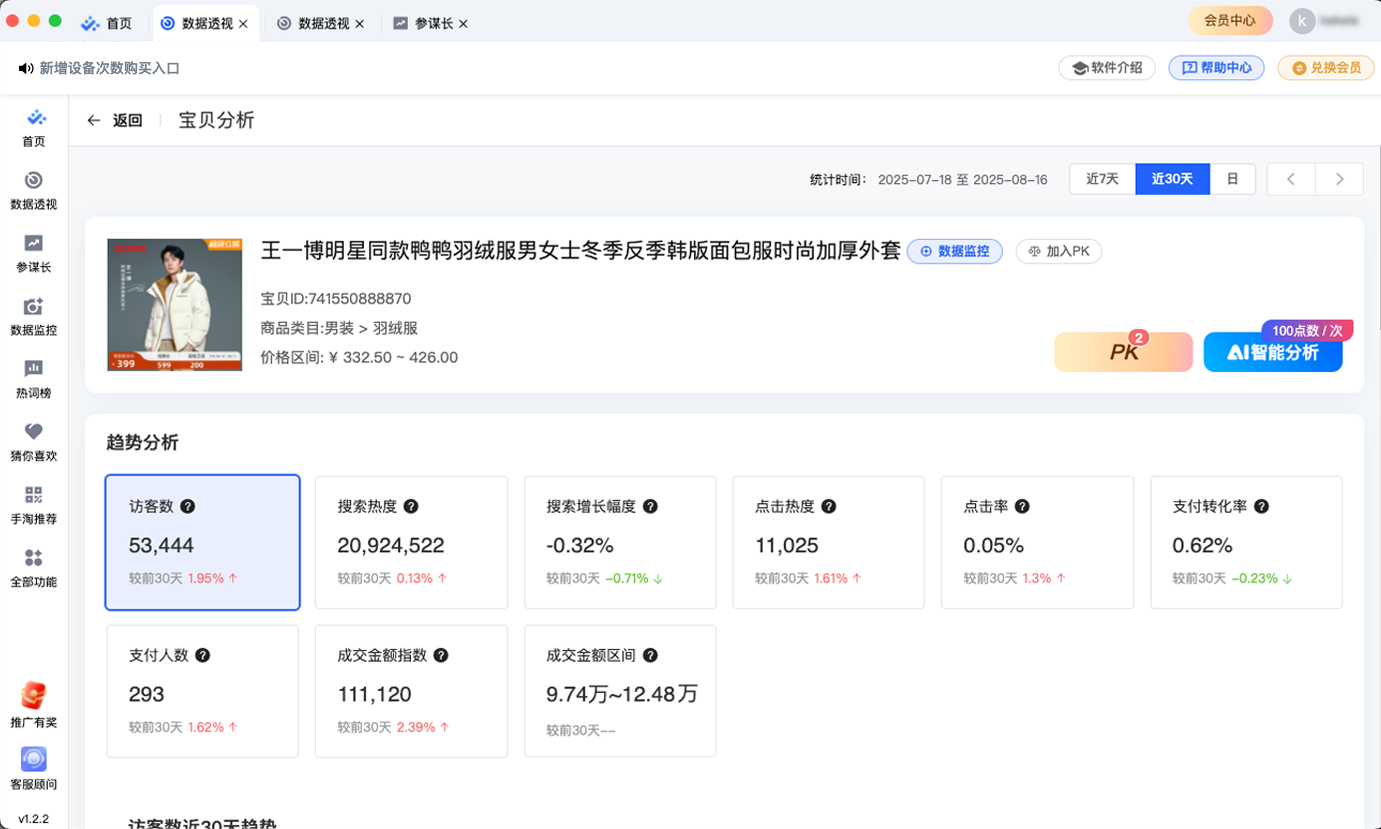Select the 近30天 time range

pos(1172,179)
